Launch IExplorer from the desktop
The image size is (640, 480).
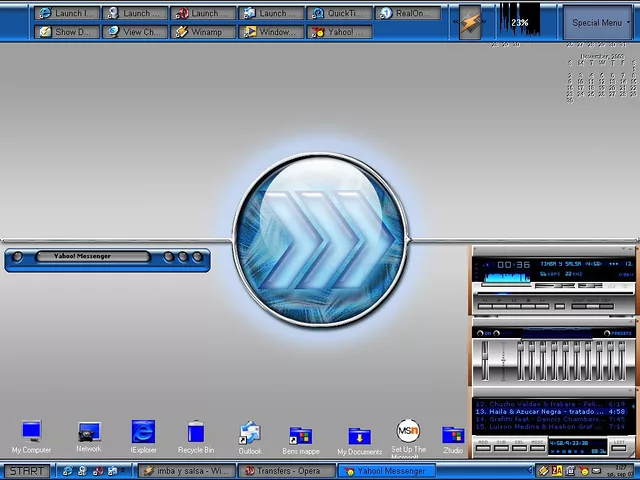[143, 433]
